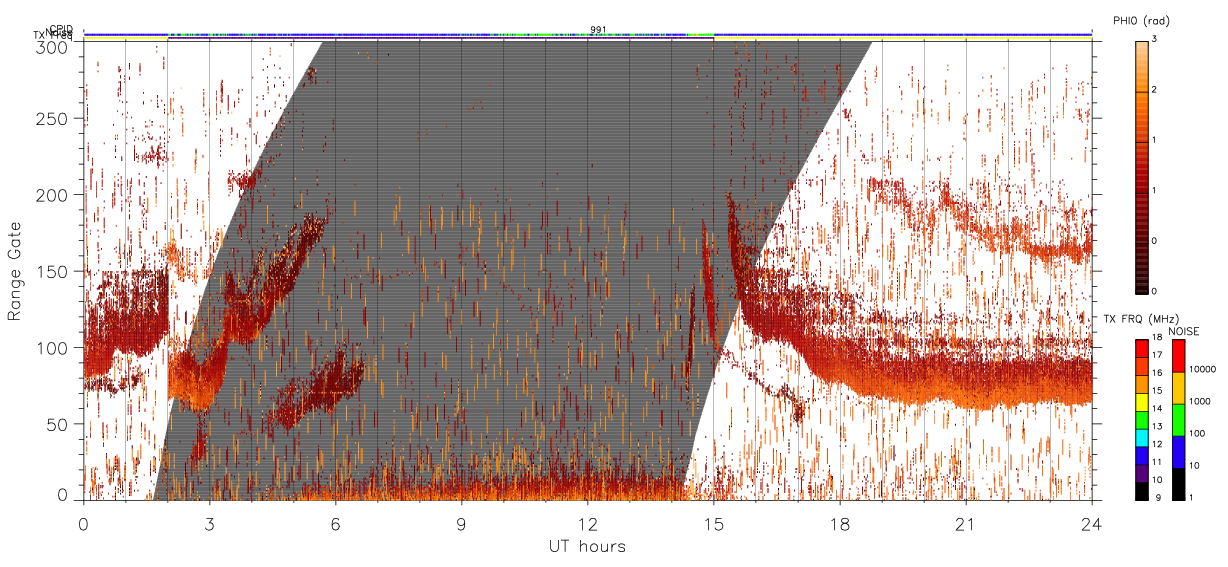Screen dimensions: 1228x567
Task: Click the '14' label in TX FRQ legend
Action: [1157, 408]
